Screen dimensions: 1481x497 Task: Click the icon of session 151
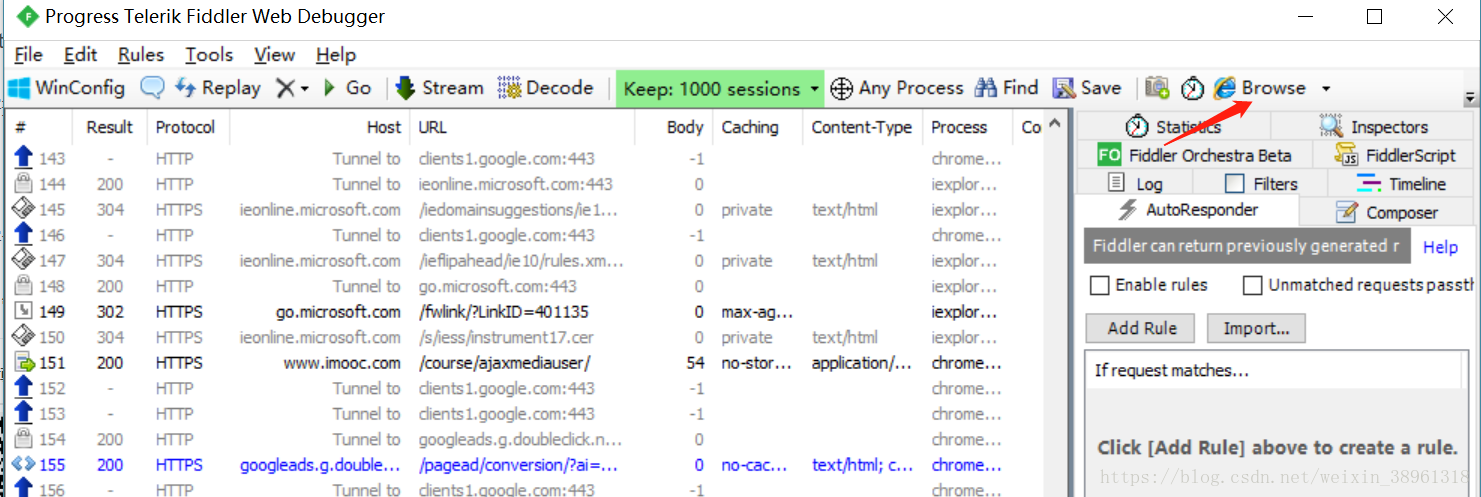pyautogui.click(x=23, y=363)
